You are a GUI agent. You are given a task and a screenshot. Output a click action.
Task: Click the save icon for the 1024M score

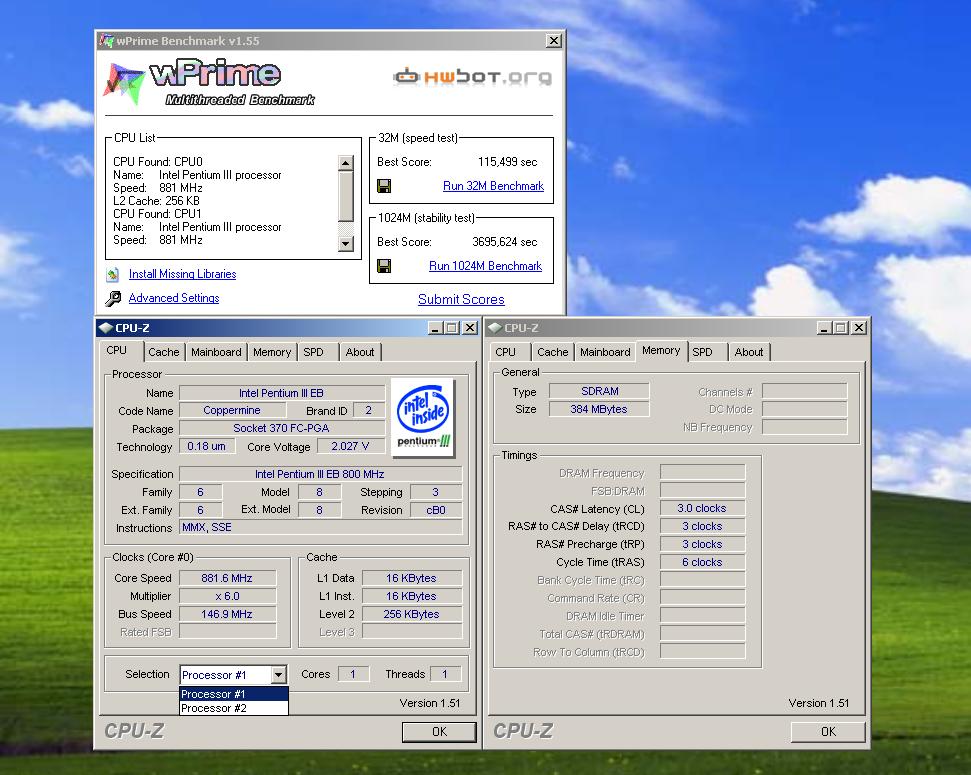pos(384,266)
